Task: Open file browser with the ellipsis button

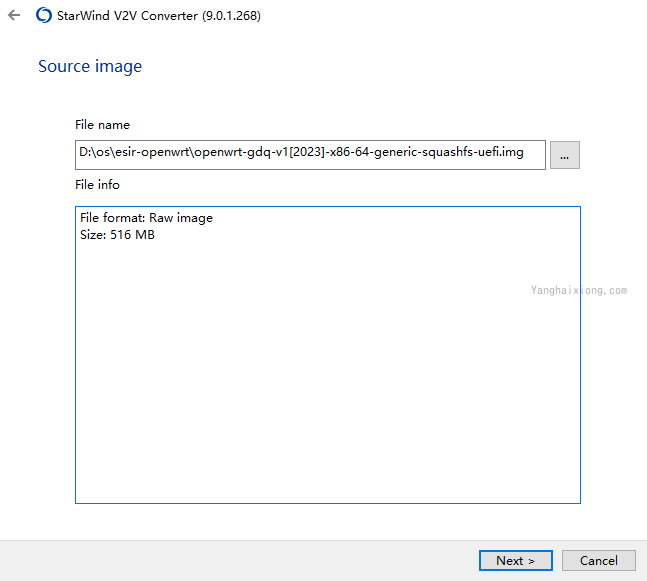Action: pos(564,155)
